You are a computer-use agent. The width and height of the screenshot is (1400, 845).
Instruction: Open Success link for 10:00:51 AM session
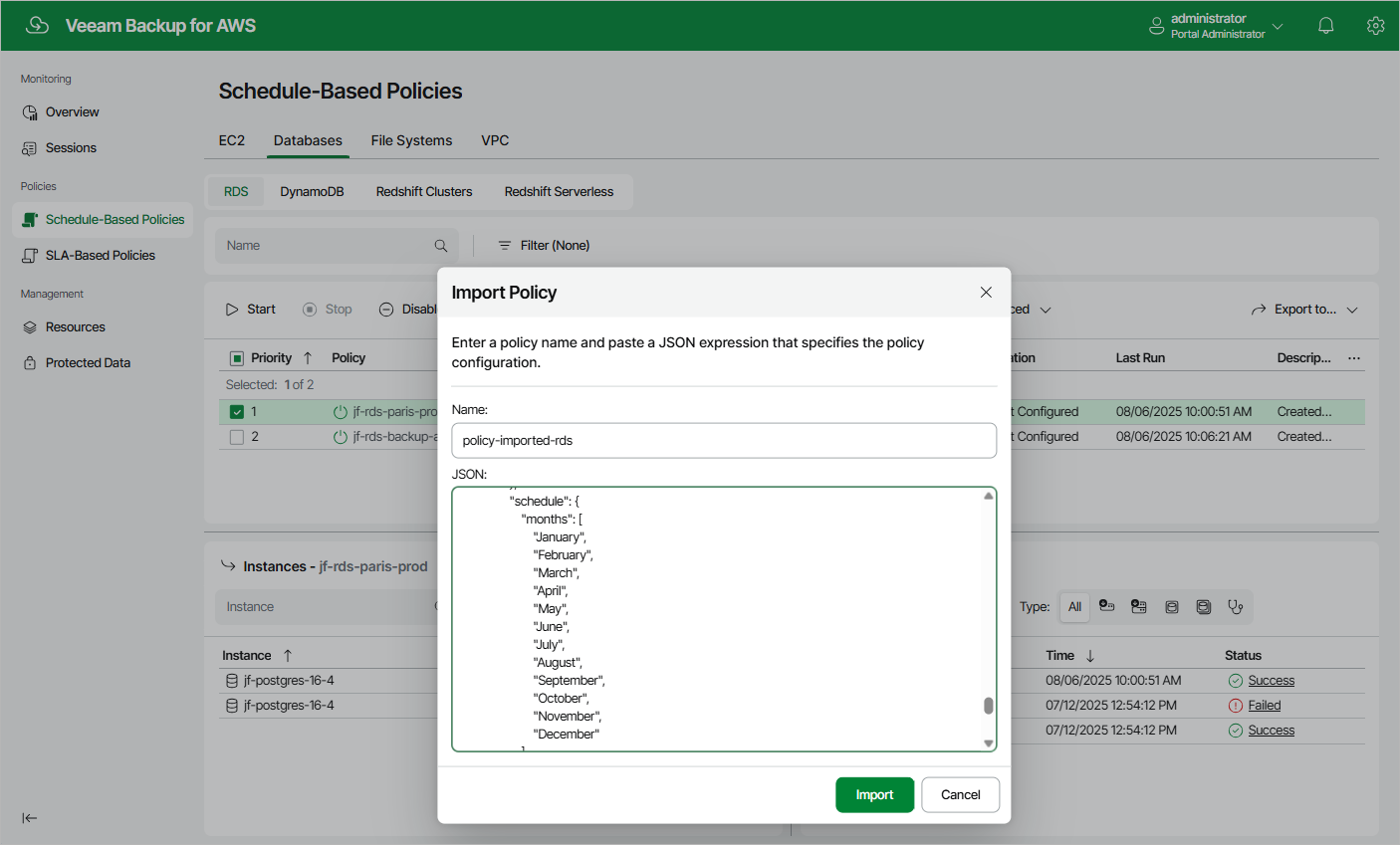click(1272, 681)
